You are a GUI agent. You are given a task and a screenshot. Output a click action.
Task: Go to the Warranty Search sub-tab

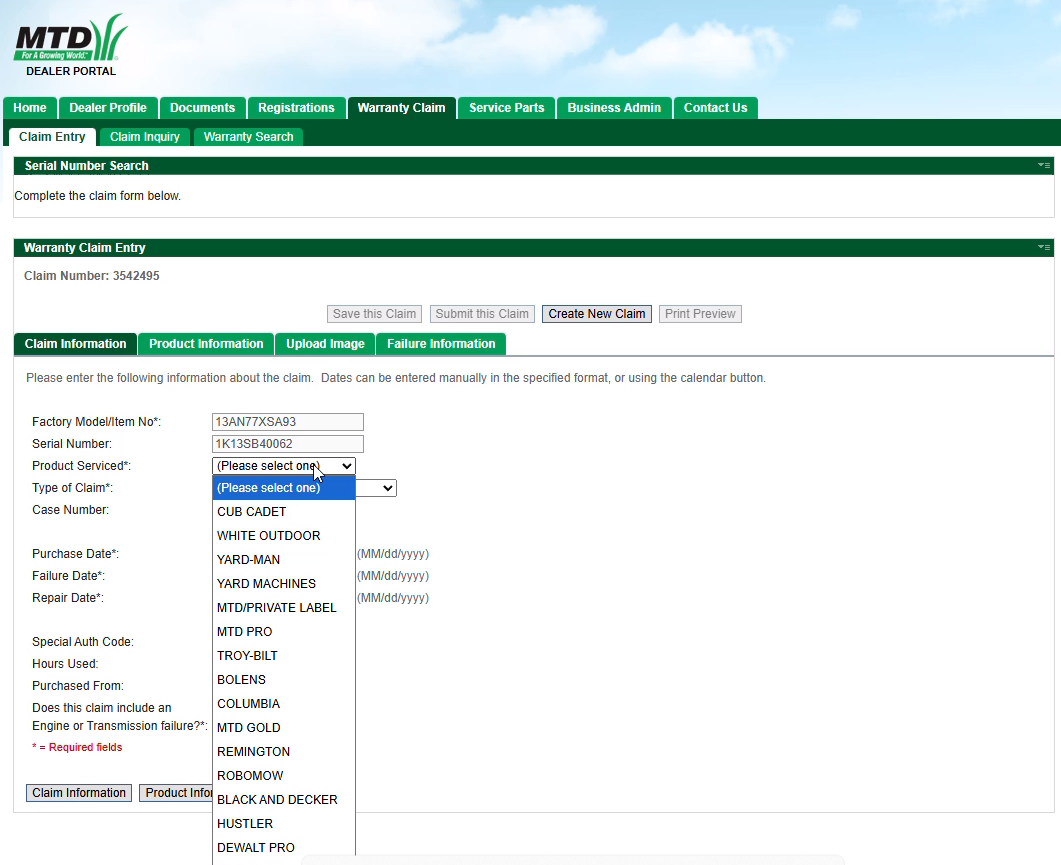(248, 137)
